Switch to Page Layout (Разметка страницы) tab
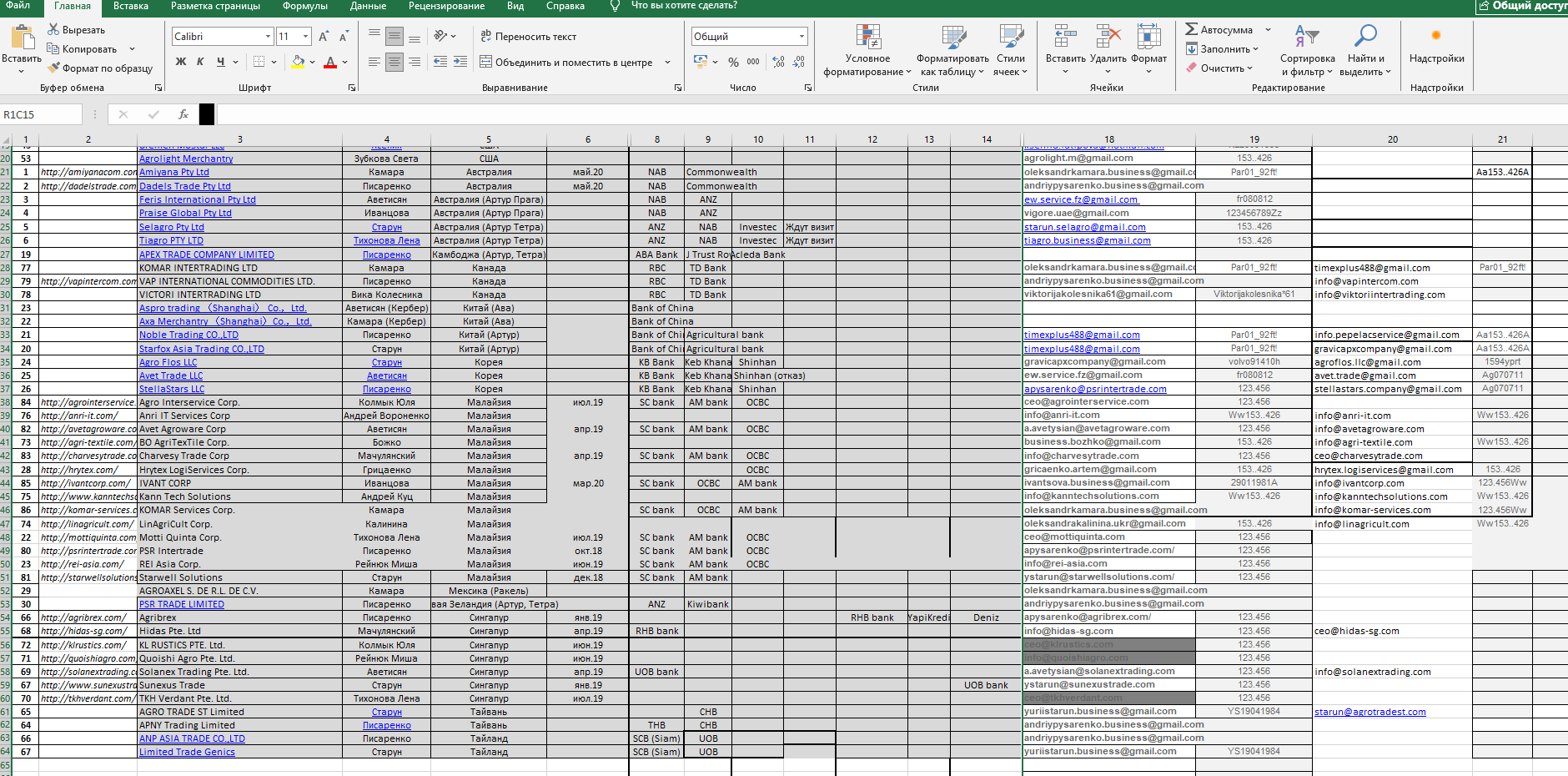This screenshot has width=1568, height=776. click(215, 6)
